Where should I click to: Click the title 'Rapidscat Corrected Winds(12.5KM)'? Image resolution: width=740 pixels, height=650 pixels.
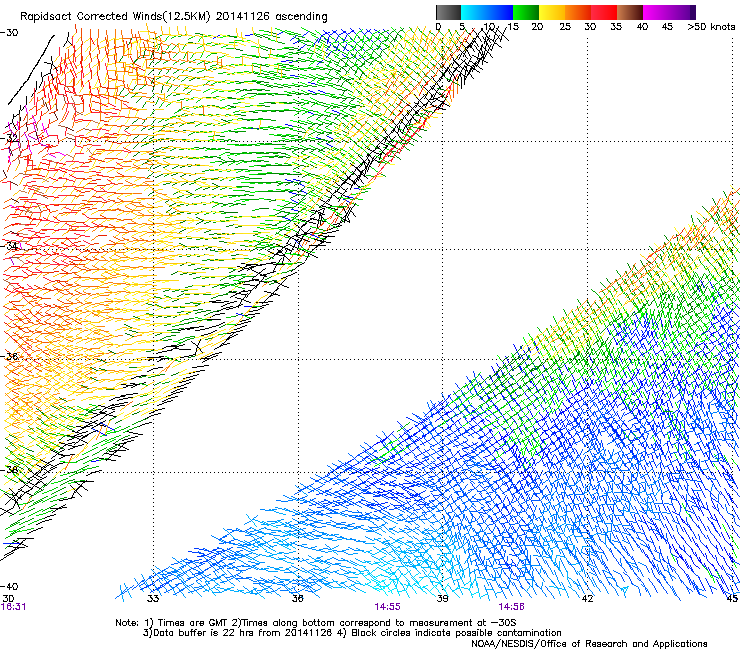click(115, 17)
